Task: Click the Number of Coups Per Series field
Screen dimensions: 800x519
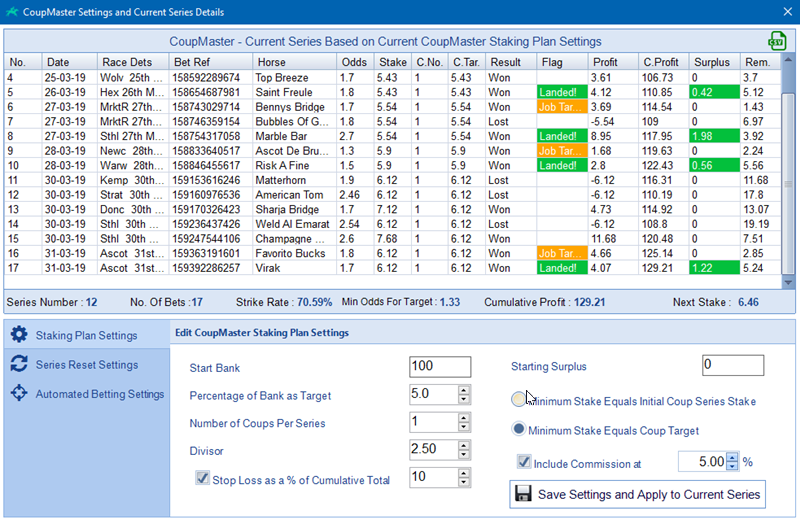Action: (x=433, y=422)
